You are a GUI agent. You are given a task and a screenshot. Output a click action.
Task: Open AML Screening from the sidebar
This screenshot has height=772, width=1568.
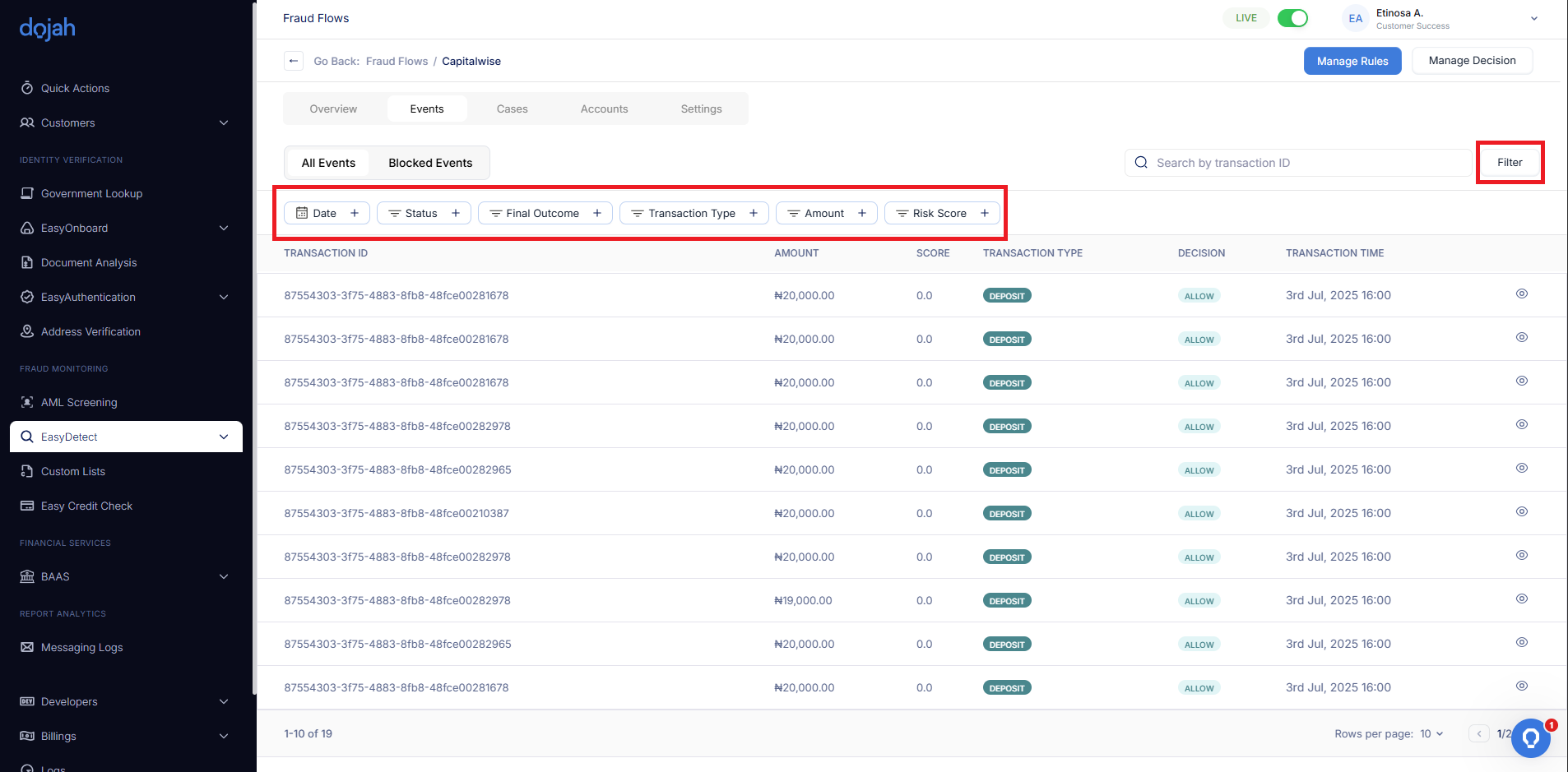click(79, 402)
